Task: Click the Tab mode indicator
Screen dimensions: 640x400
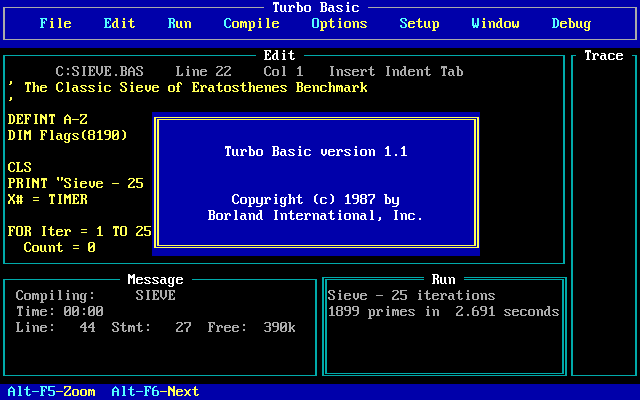Action: coord(452,71)
